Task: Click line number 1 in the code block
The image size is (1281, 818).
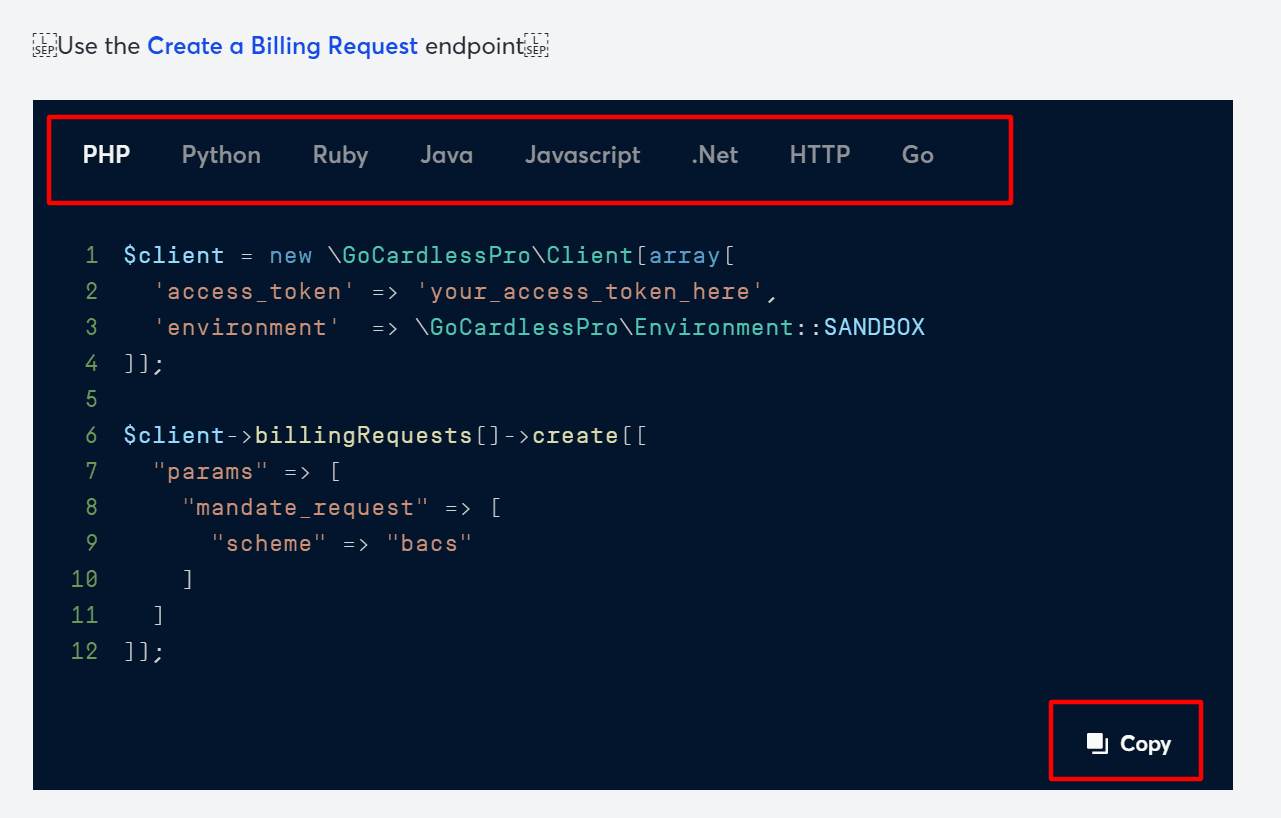Action: point(91,255)
